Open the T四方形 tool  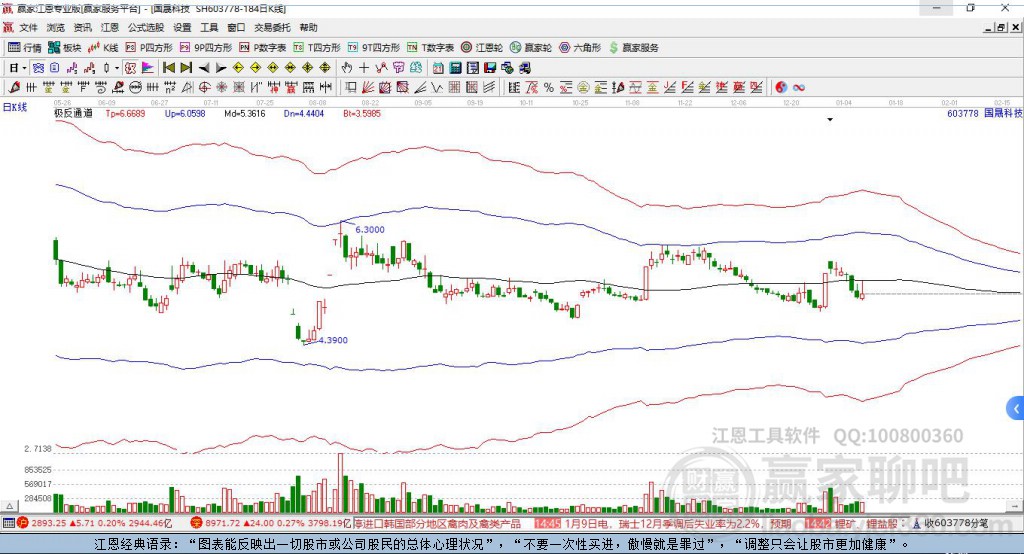coord(317,48)
